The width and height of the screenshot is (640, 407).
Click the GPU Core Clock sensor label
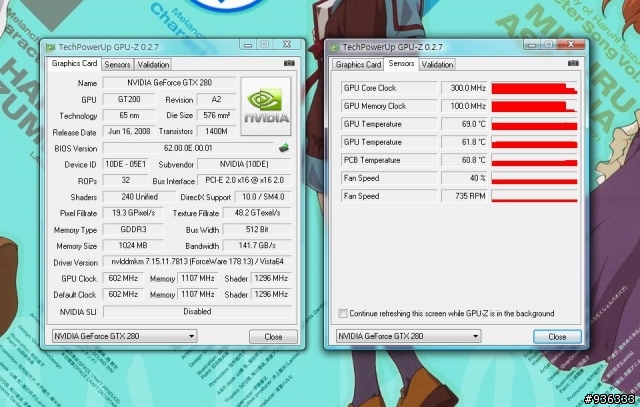click(x=389, y=88)
